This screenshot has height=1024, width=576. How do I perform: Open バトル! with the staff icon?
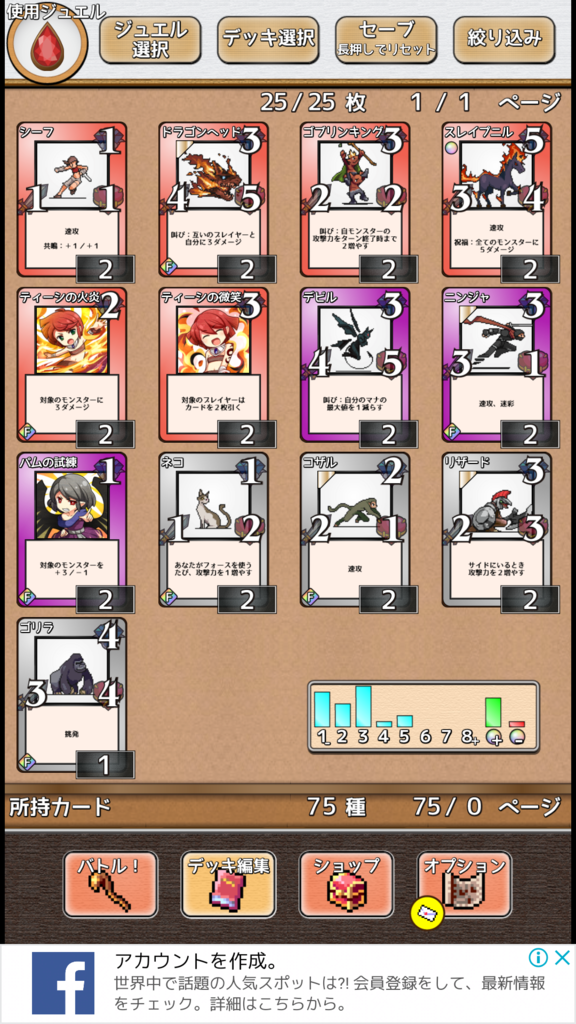[110, 884]
